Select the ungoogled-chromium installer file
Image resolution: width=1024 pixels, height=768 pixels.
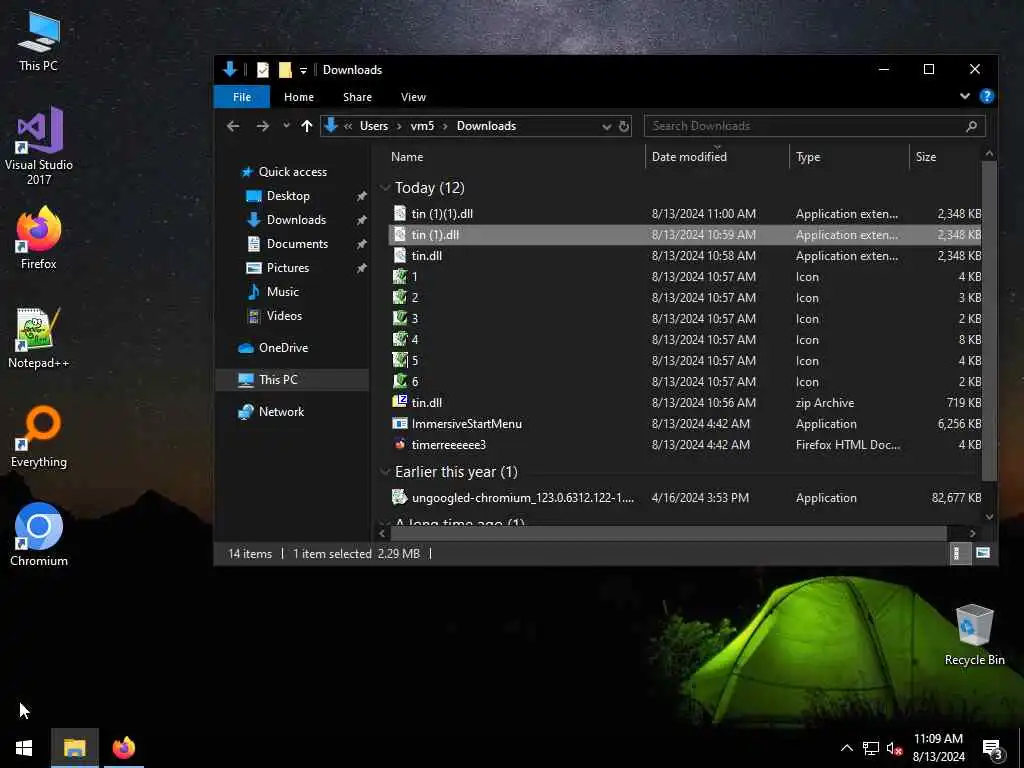pos(684,498)
